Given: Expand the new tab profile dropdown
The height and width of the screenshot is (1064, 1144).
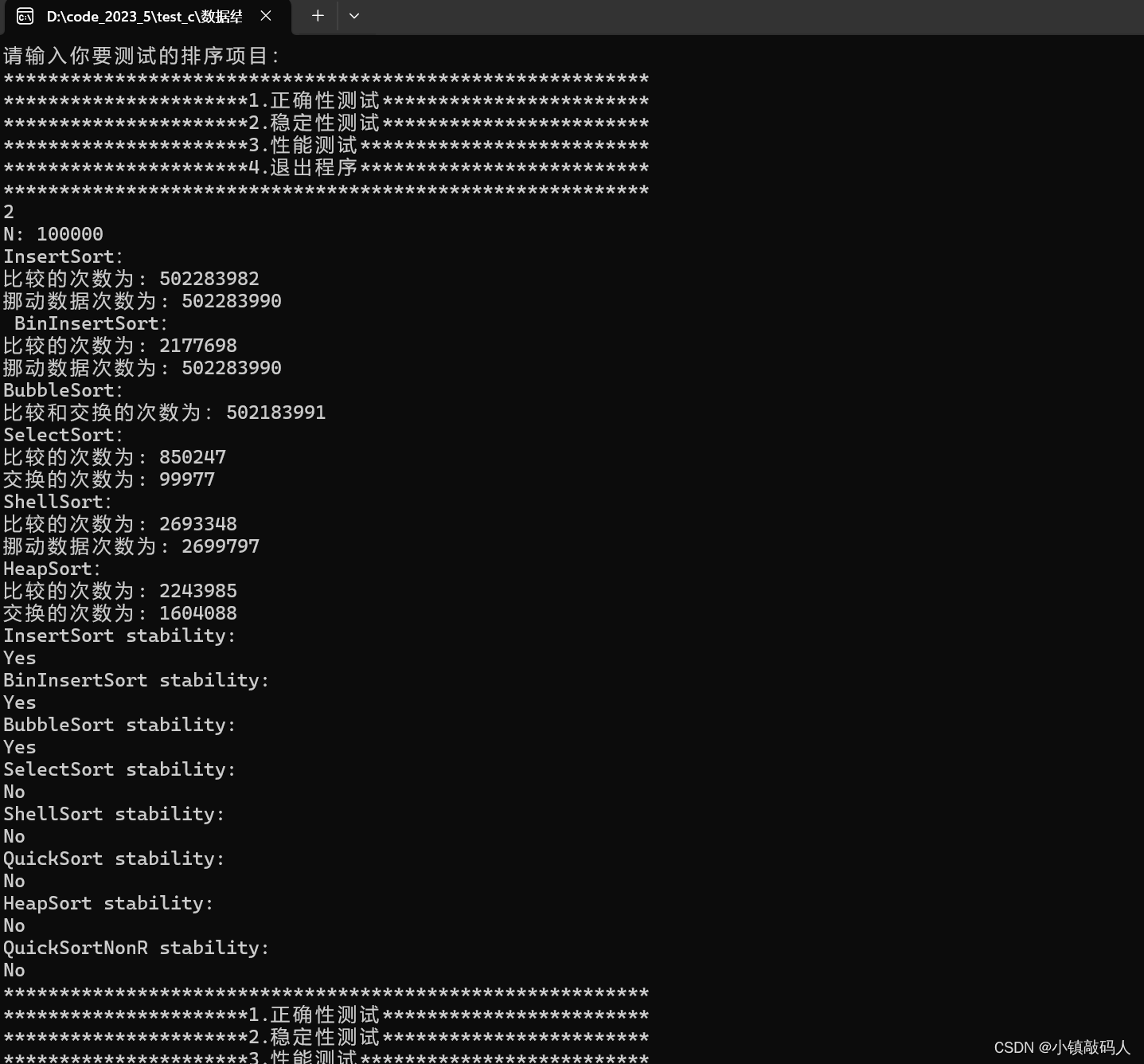Looking at the screenshot, I should [354, 16].
